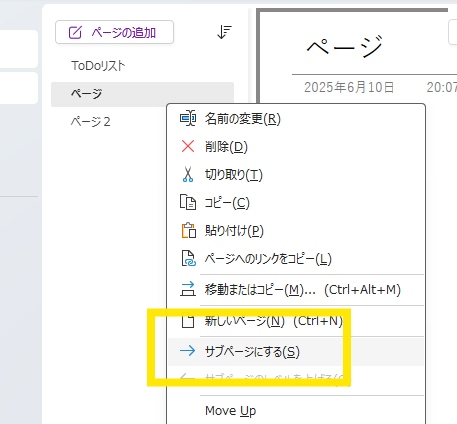Select the ページ entry in page list
Screen dimensions: 457x424
point(142,94)
